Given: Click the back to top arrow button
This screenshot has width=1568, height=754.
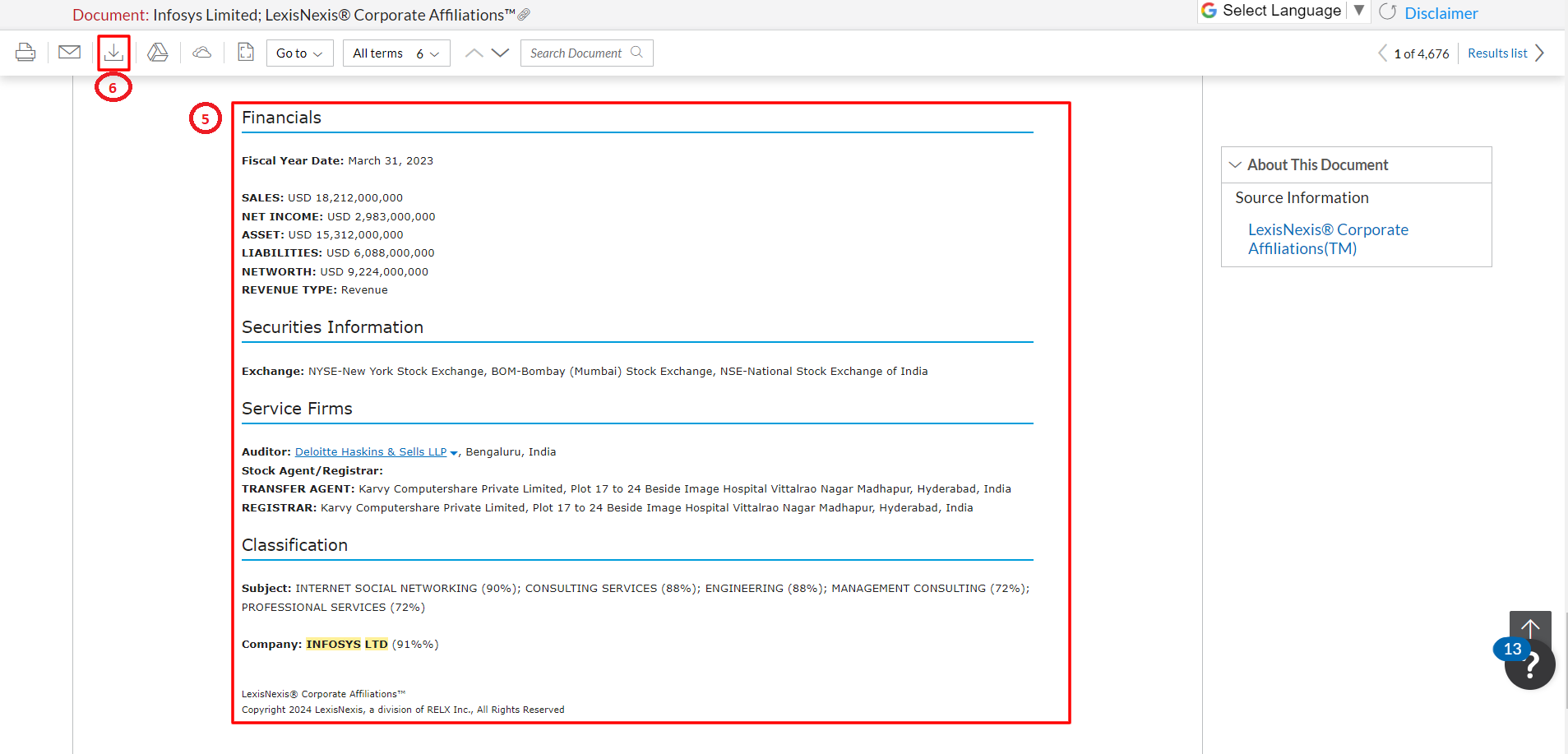Looking at the screenshot, I should (x=1530, y=627).
